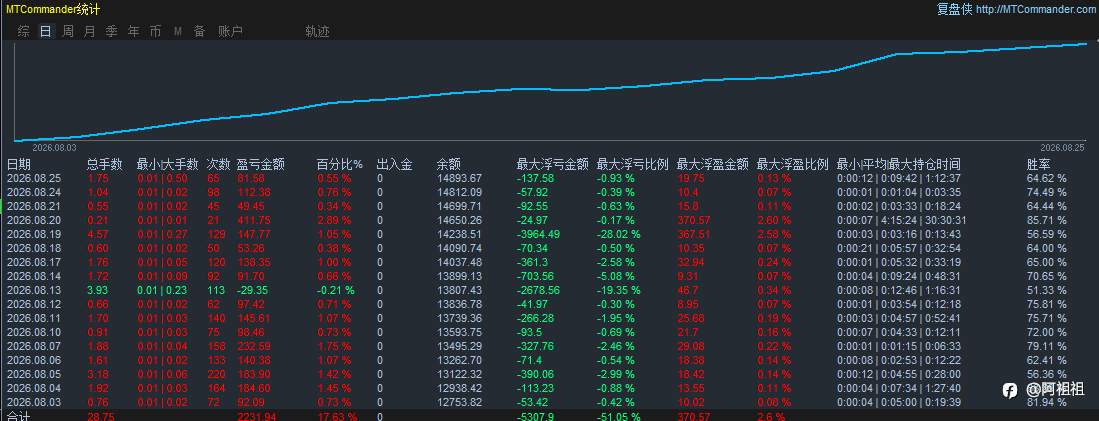The image size is (1099, 421).
Task: Open the M tab
Action: pyautogui.click(x=177, y=32)
